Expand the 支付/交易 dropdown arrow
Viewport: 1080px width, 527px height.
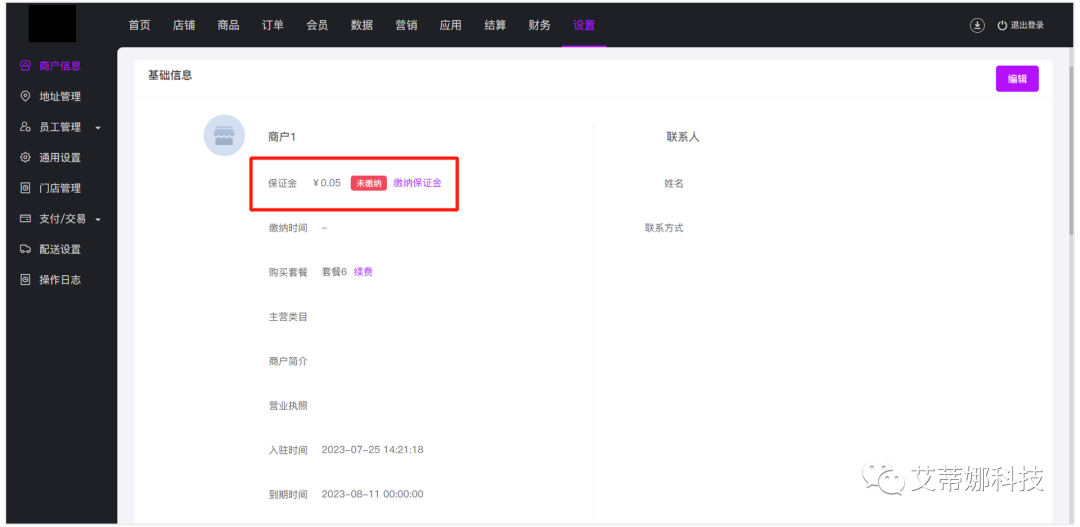pyautogui.click(x=98, y=220)
